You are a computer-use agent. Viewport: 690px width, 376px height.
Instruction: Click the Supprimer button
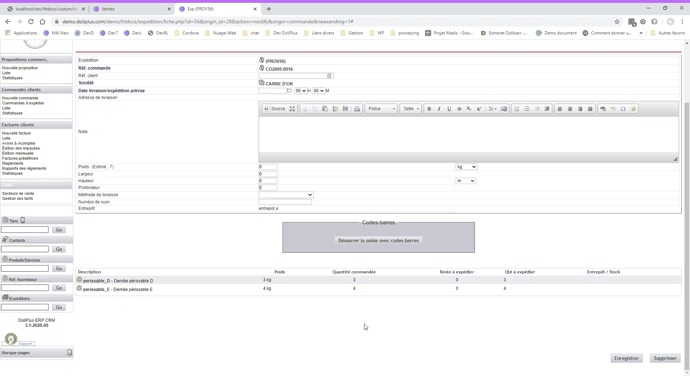[665, 358]
